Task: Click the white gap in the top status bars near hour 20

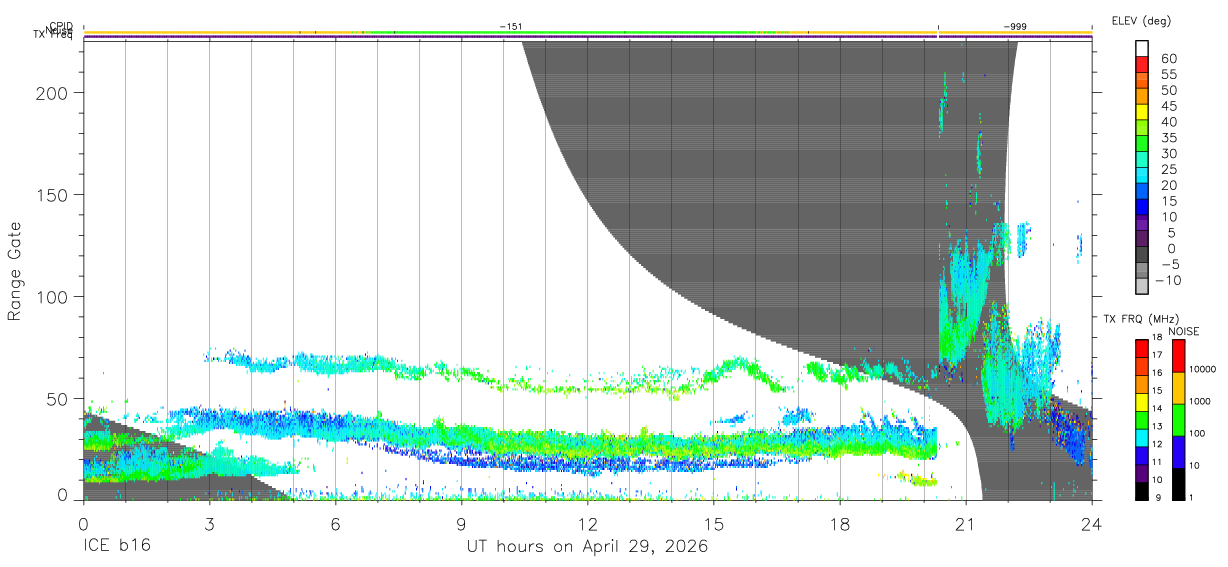Action: 938,35
